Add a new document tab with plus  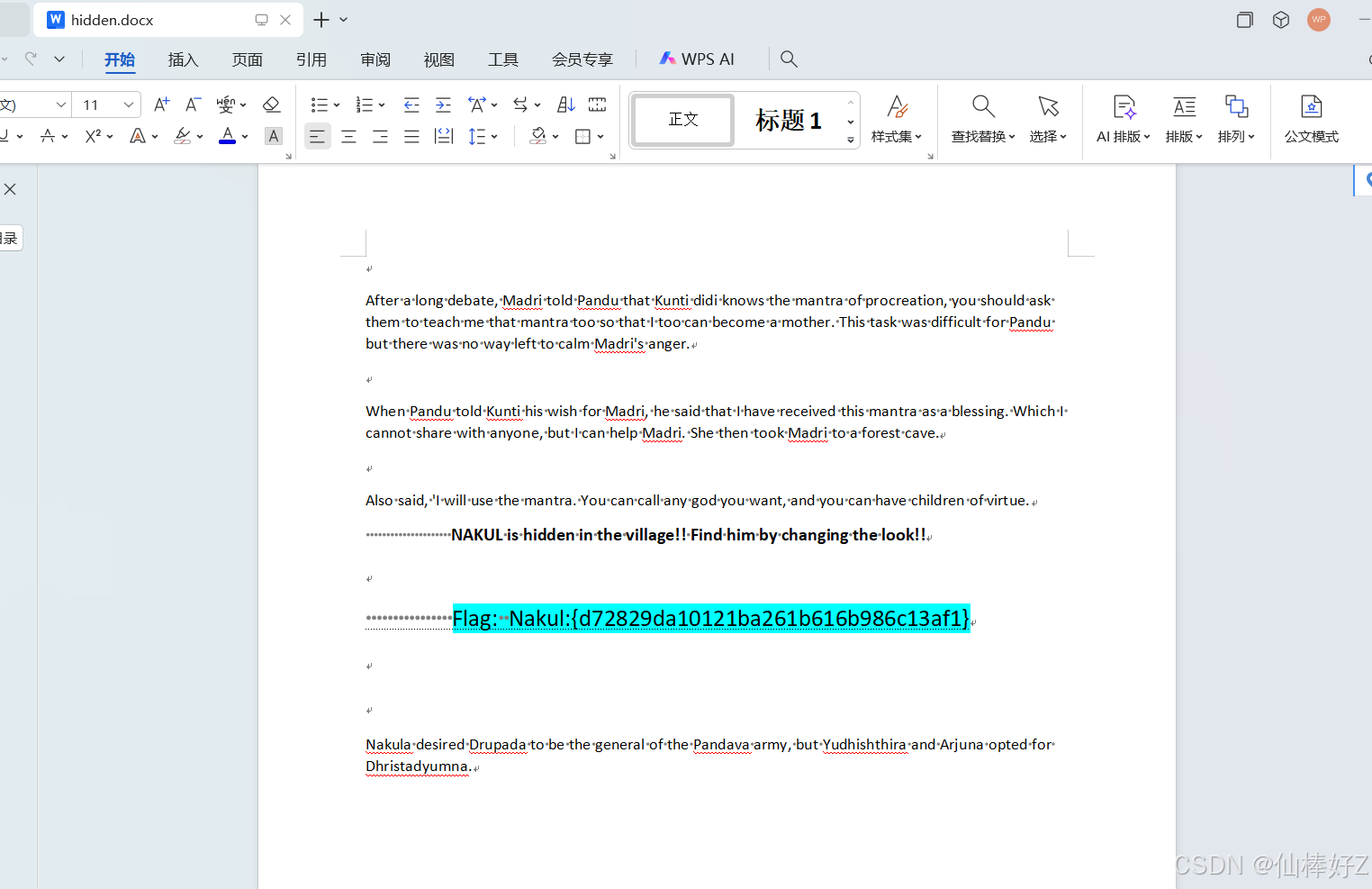coord(320,20)
